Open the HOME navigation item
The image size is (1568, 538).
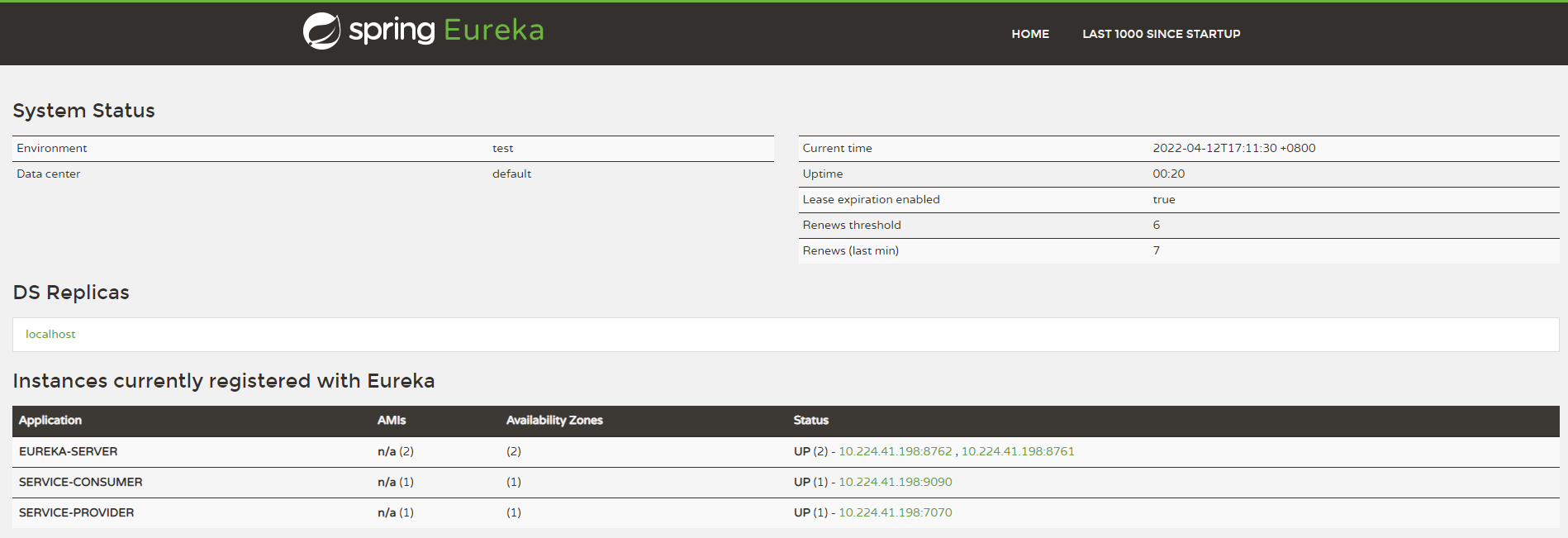coord(1030,34)
